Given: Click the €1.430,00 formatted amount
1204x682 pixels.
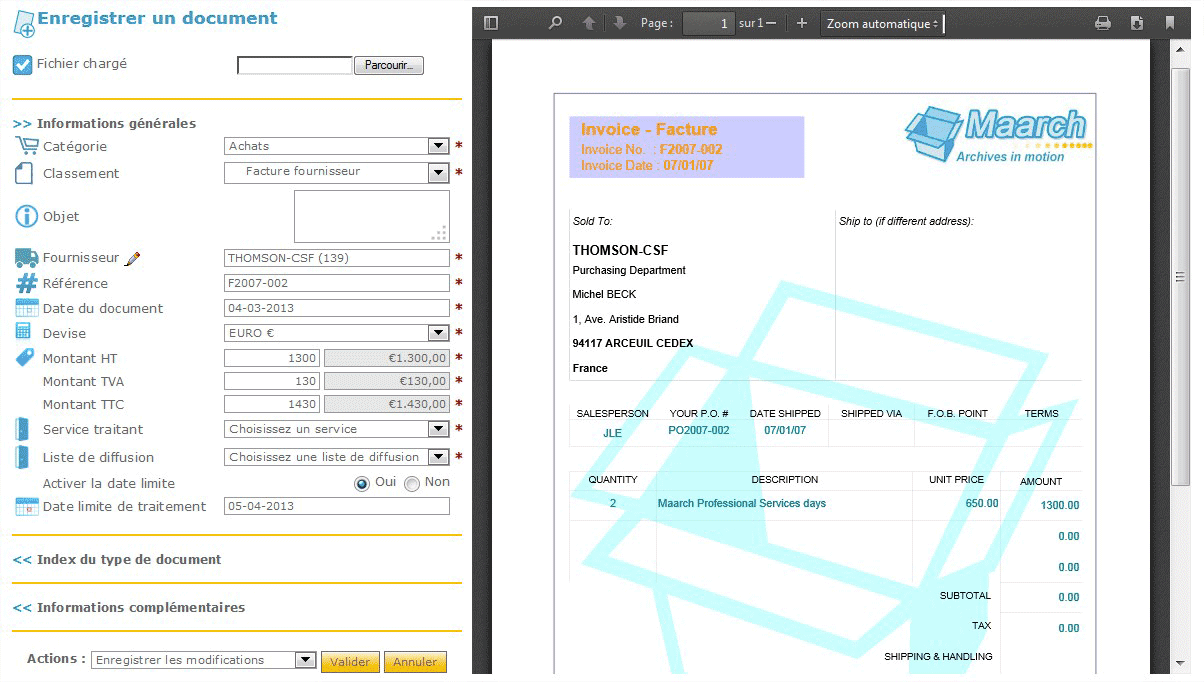Looking at the screenshot, I should click(x=387, y=404).
